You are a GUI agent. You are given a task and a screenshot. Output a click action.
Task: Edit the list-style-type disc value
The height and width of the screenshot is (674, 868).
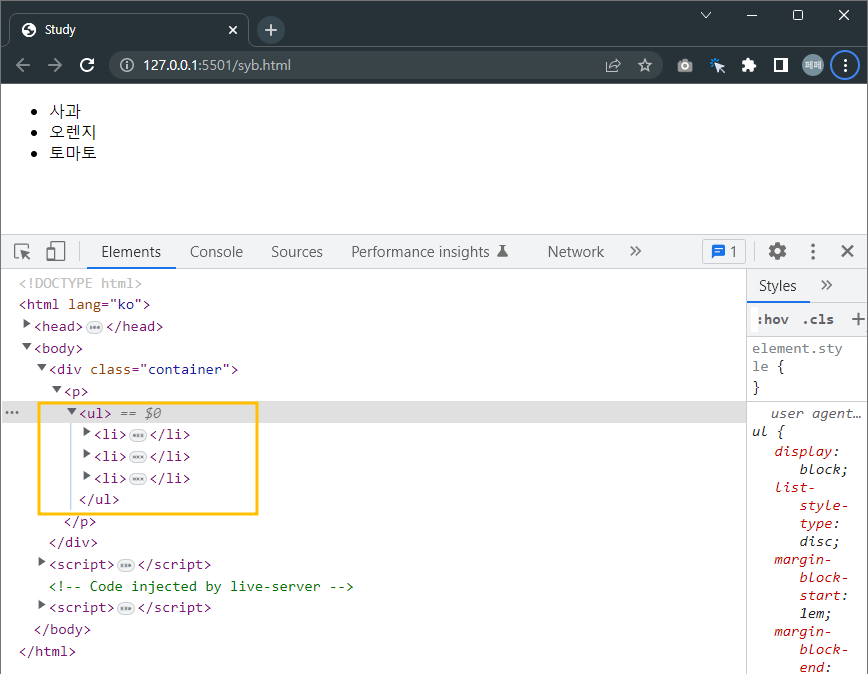point(817,542)
